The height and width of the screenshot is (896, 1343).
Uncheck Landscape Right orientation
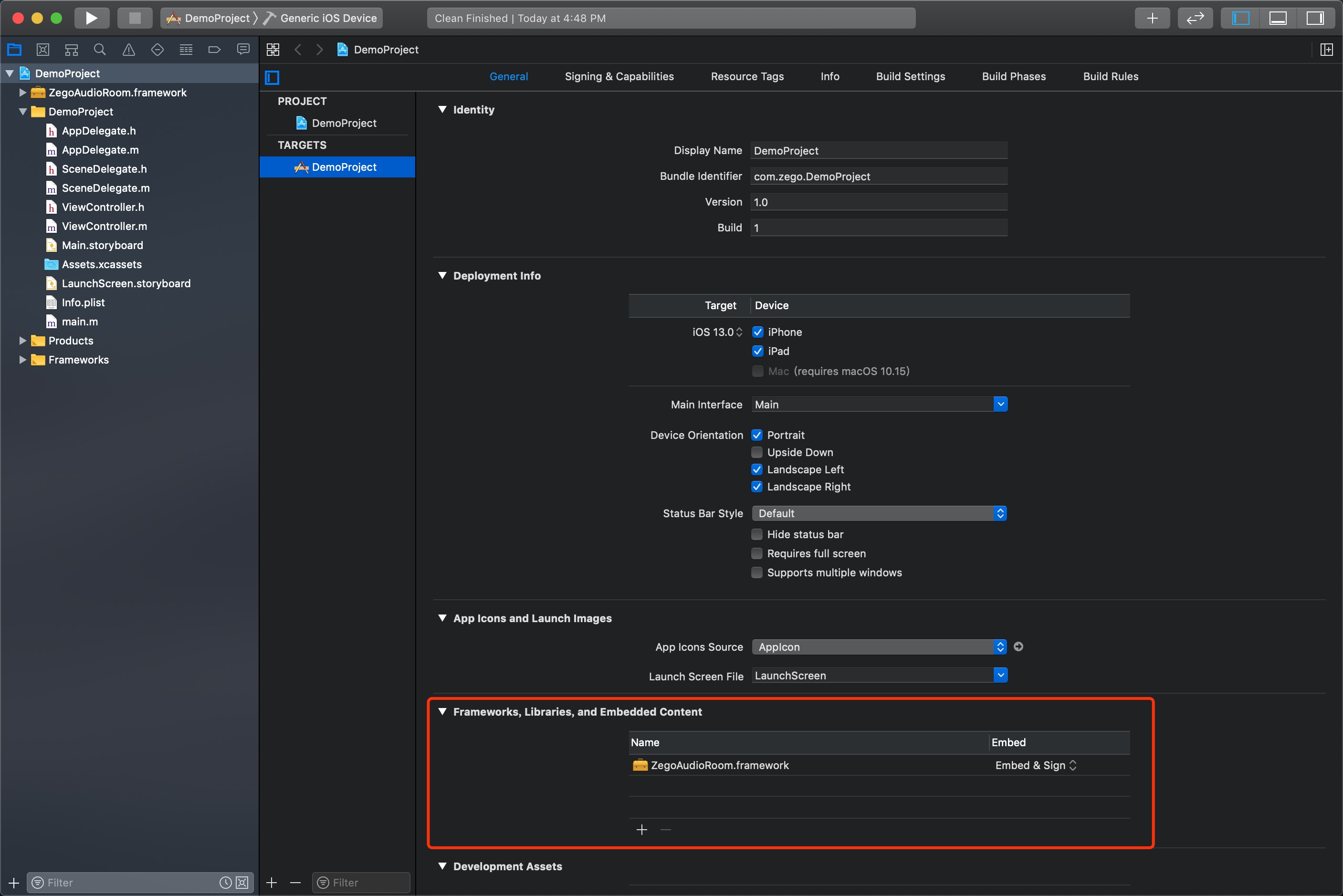coord(756,486)
